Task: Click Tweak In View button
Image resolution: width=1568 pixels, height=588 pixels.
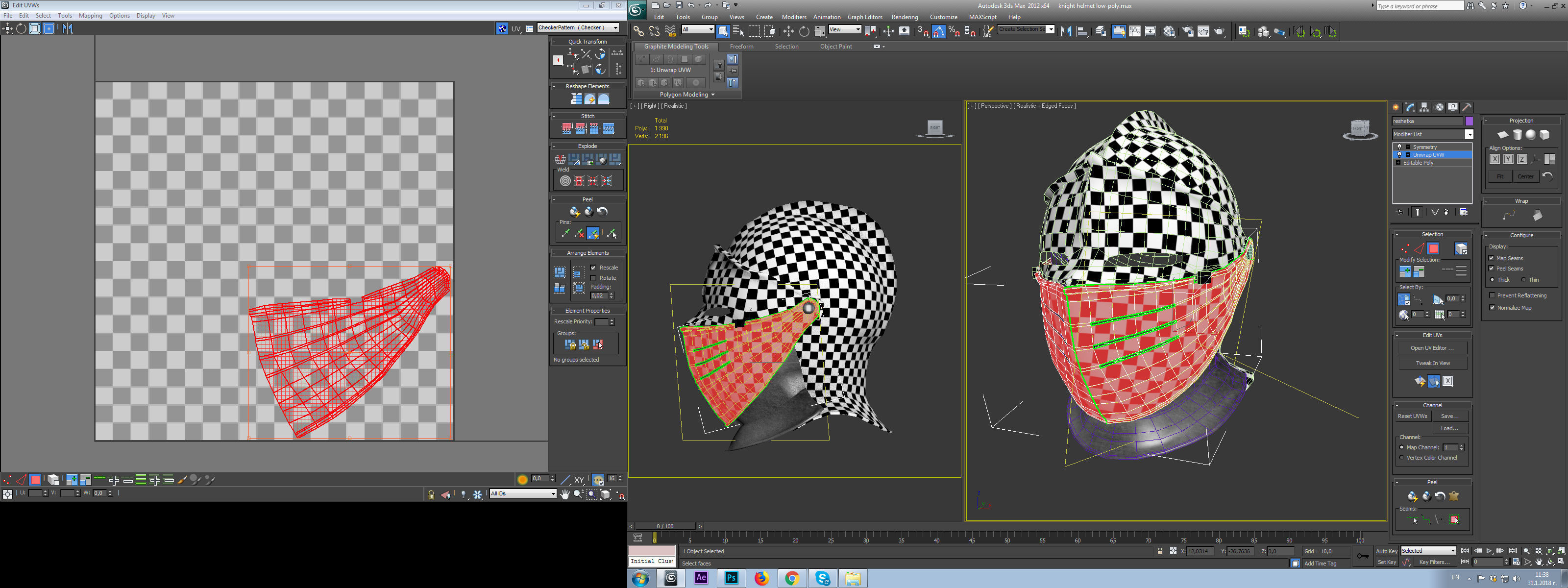Action: 1432,364
